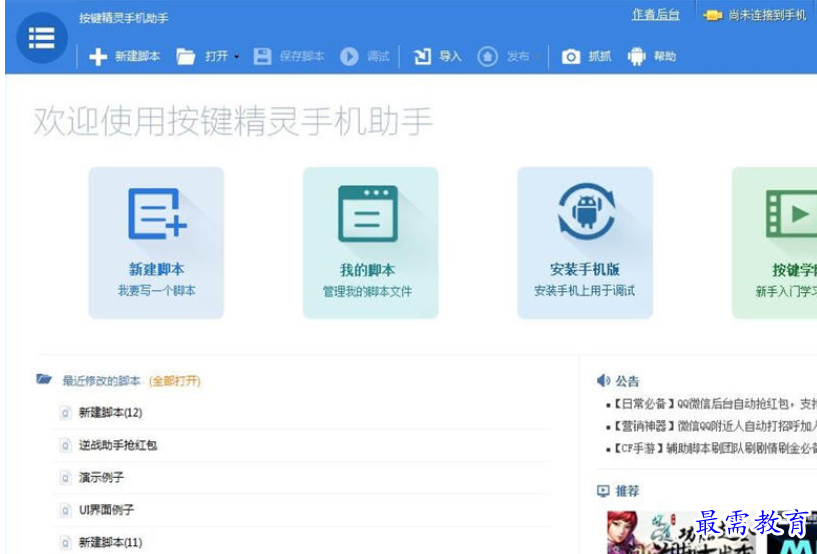Click file icon beside UI界面例子
817x554 pixels.
(x=65, y=510)
